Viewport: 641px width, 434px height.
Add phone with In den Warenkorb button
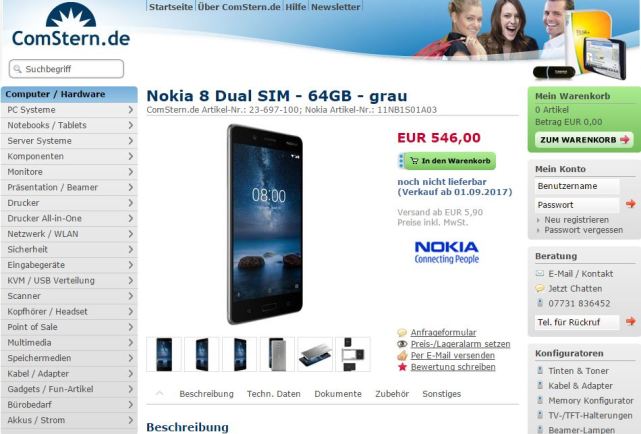[x=447, y=161]
